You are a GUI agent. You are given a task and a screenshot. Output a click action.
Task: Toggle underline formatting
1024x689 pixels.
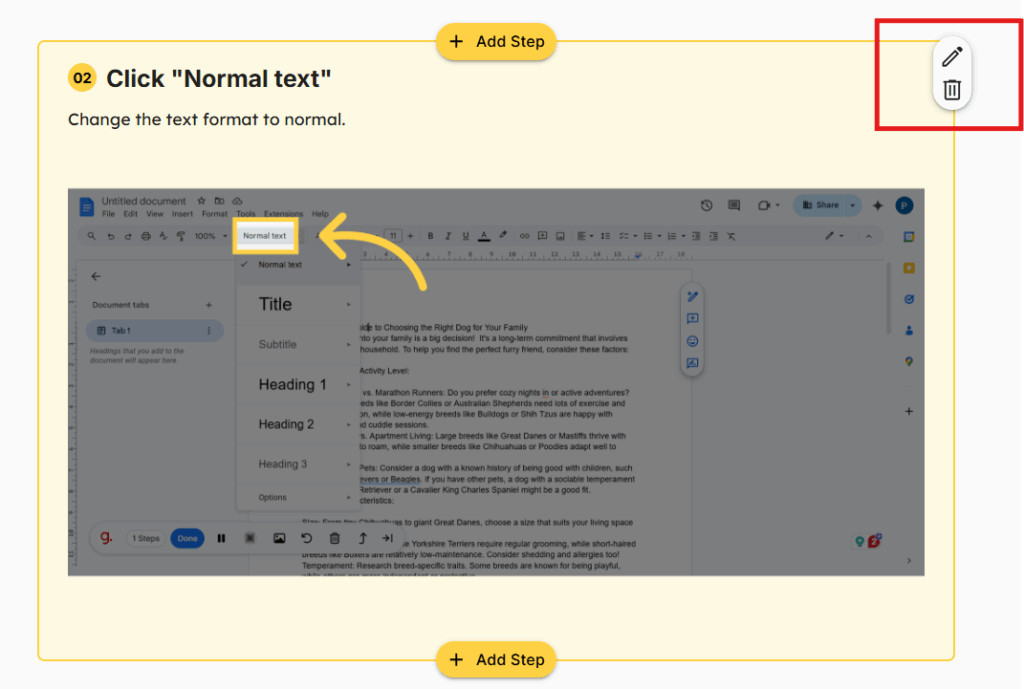tap(466, 236)
